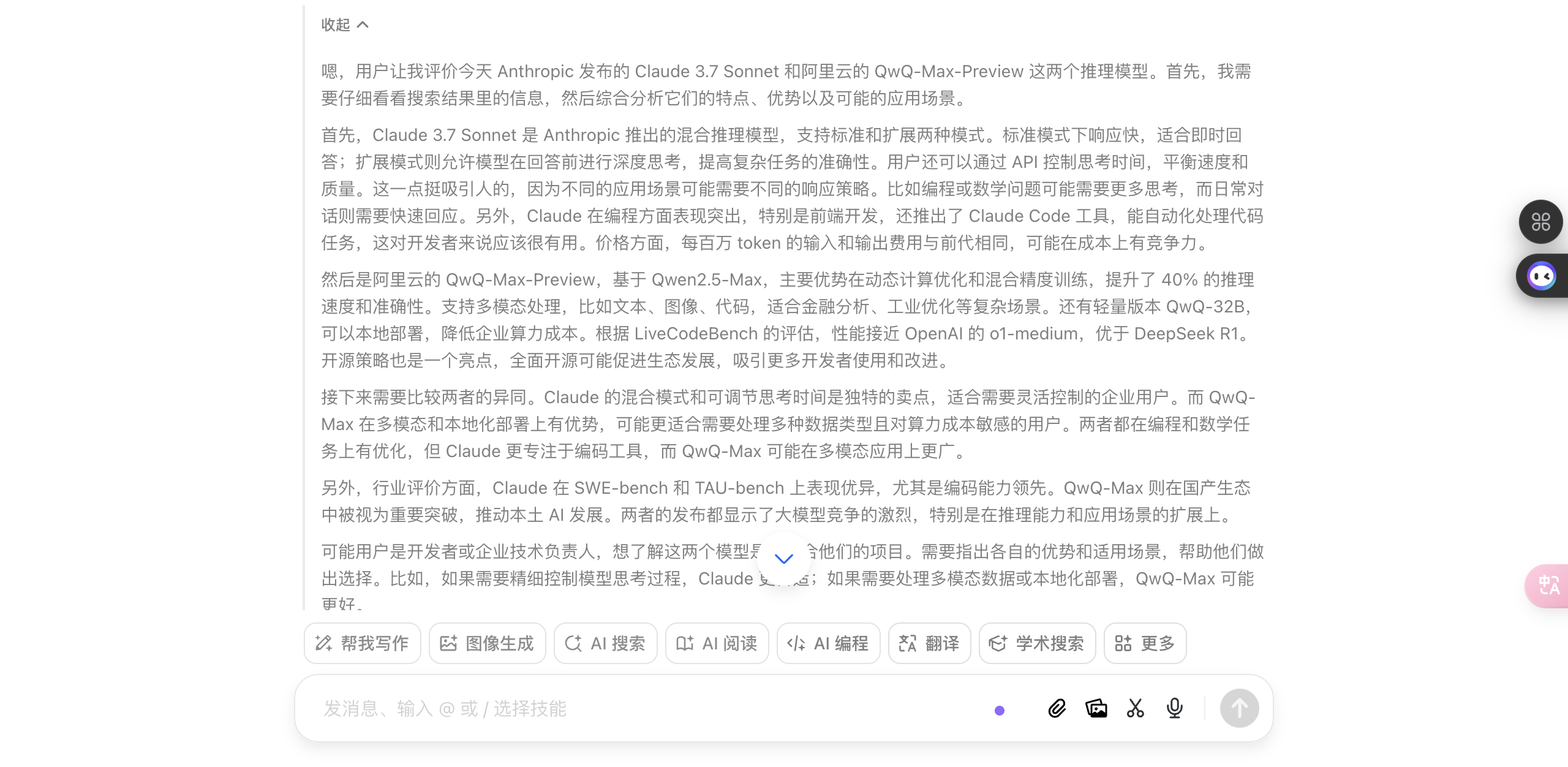This screenshot has width=1568, height=767.
Task: Click the purple dot indicator
Action: (1000, 711)
